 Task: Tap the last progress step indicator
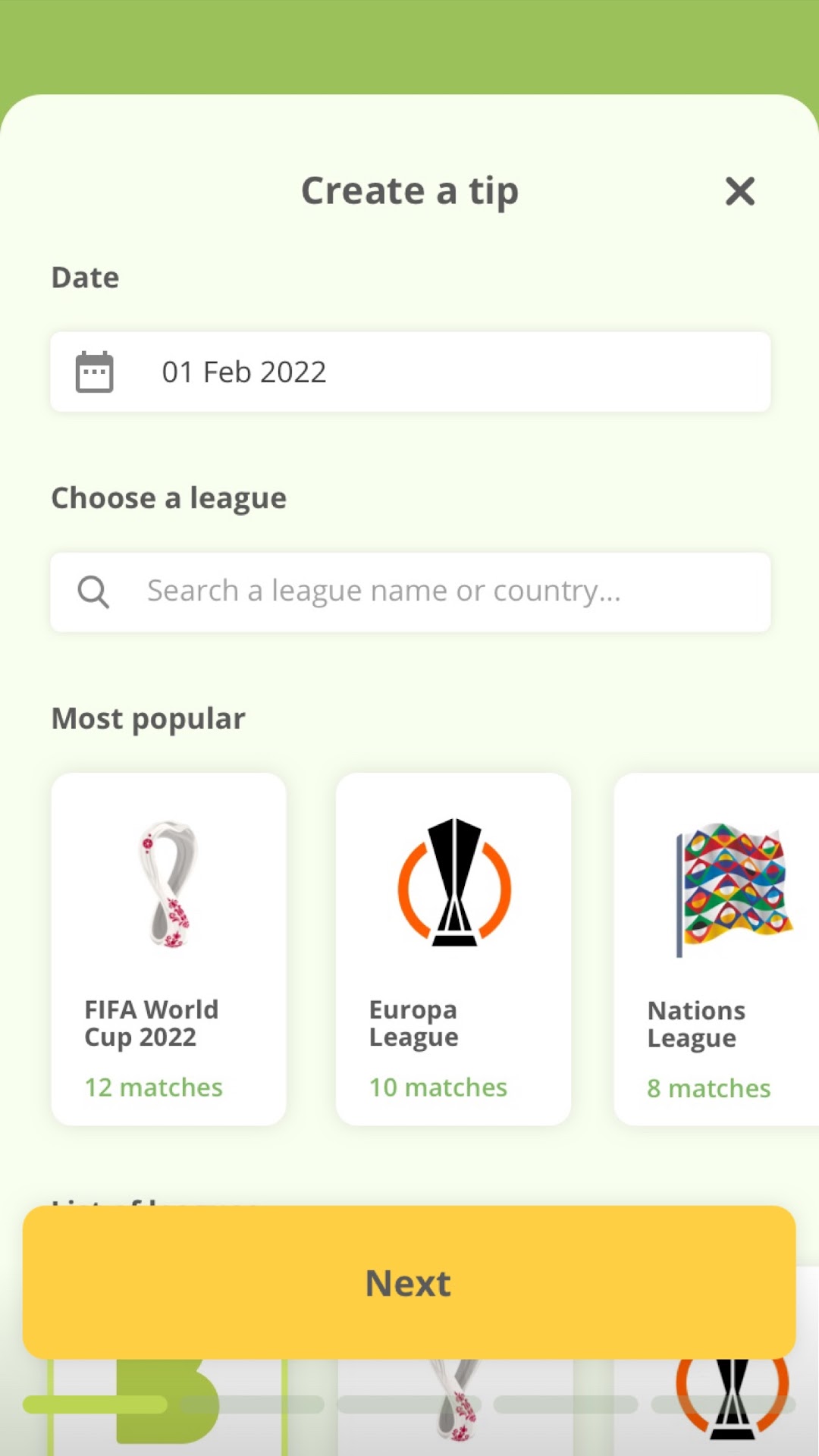[x=723, y=1404]
